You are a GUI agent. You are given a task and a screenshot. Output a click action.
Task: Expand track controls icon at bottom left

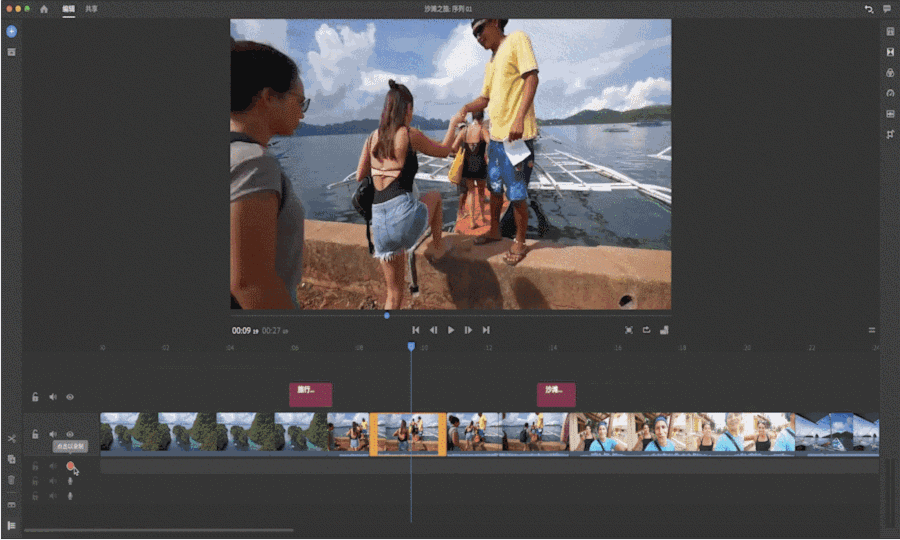point(11,525)
